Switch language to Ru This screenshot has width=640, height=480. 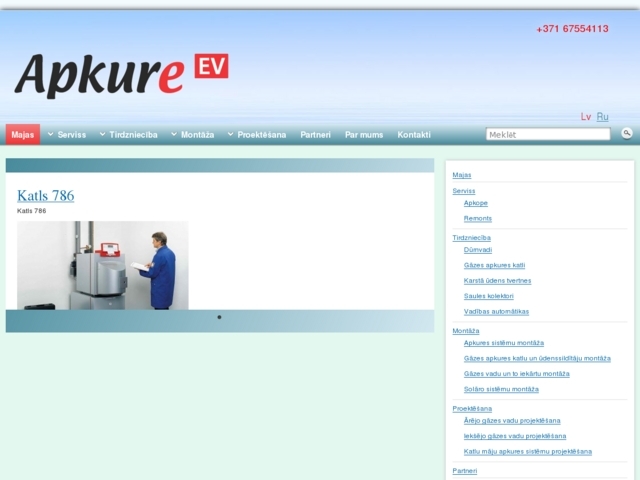[602, 117]
